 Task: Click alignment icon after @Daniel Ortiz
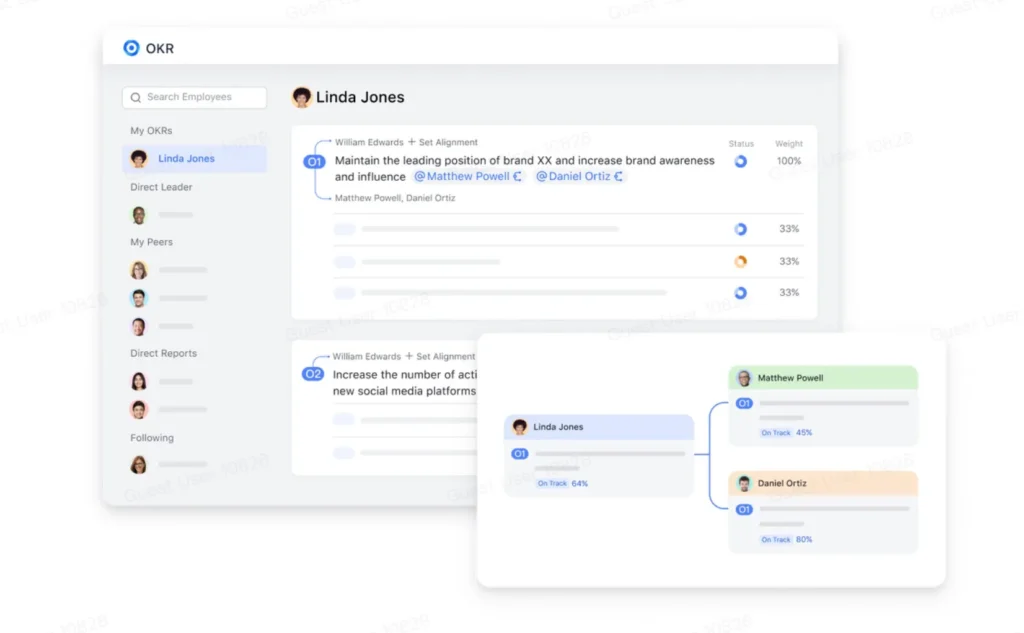tap(618, 176)
